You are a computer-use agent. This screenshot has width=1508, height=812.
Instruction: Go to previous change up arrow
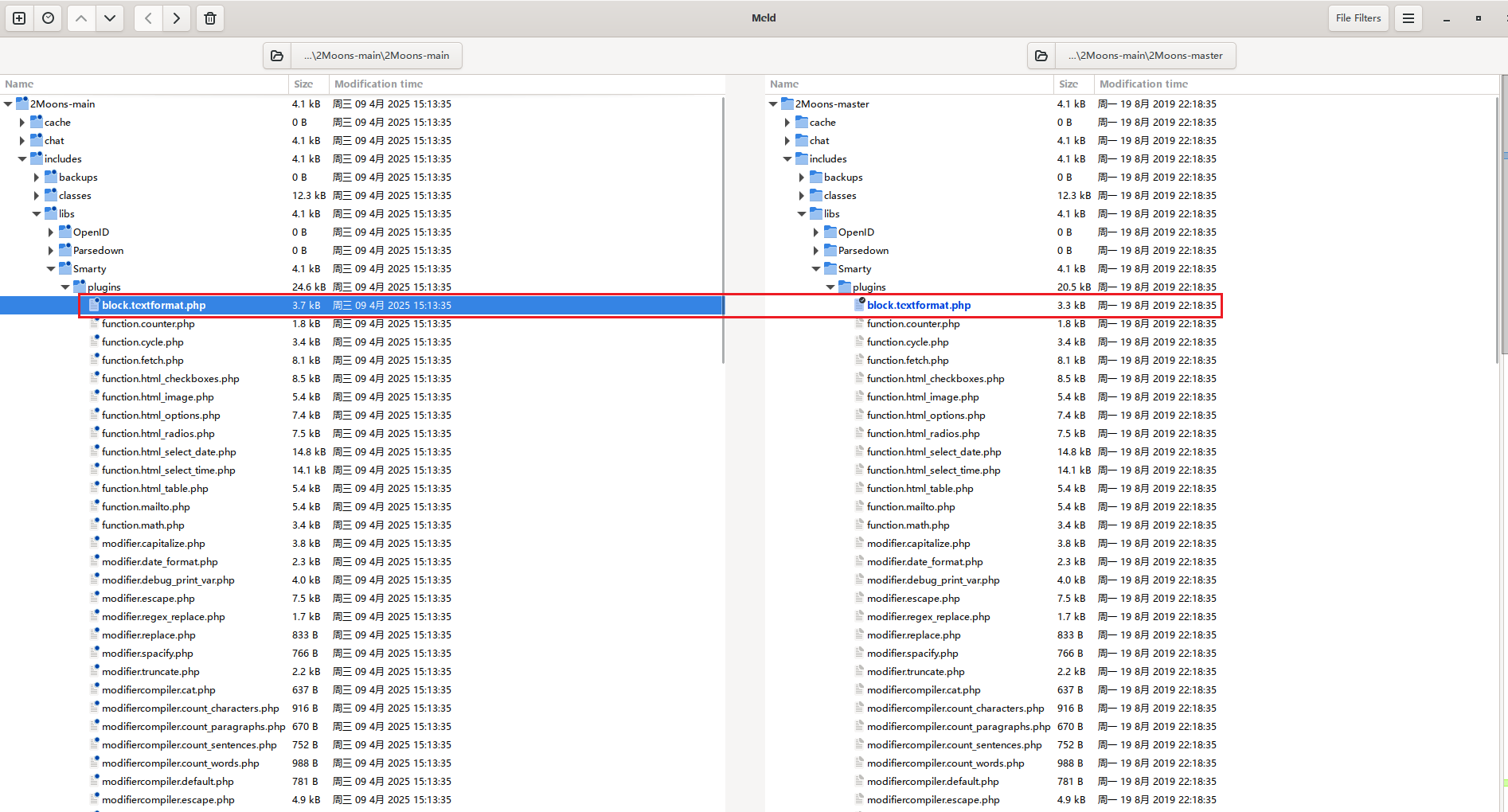point(81,18)
